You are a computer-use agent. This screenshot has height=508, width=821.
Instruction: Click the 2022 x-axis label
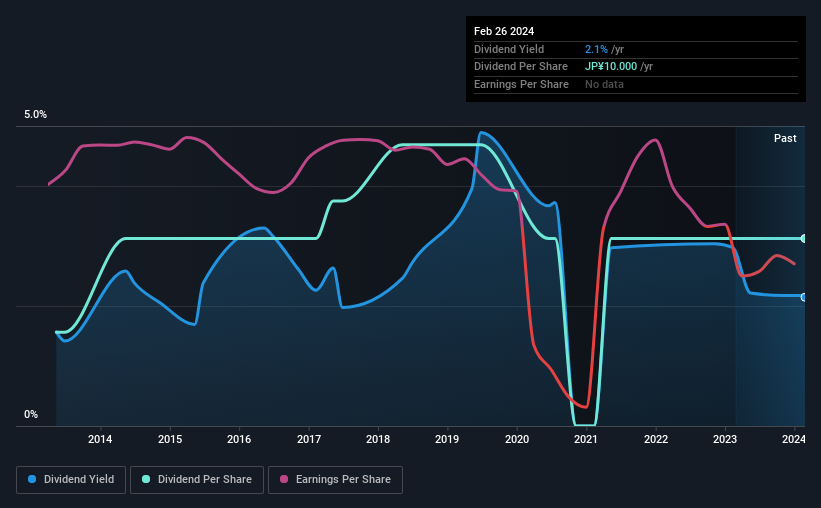pyautogui.click(x=656, y=439)
